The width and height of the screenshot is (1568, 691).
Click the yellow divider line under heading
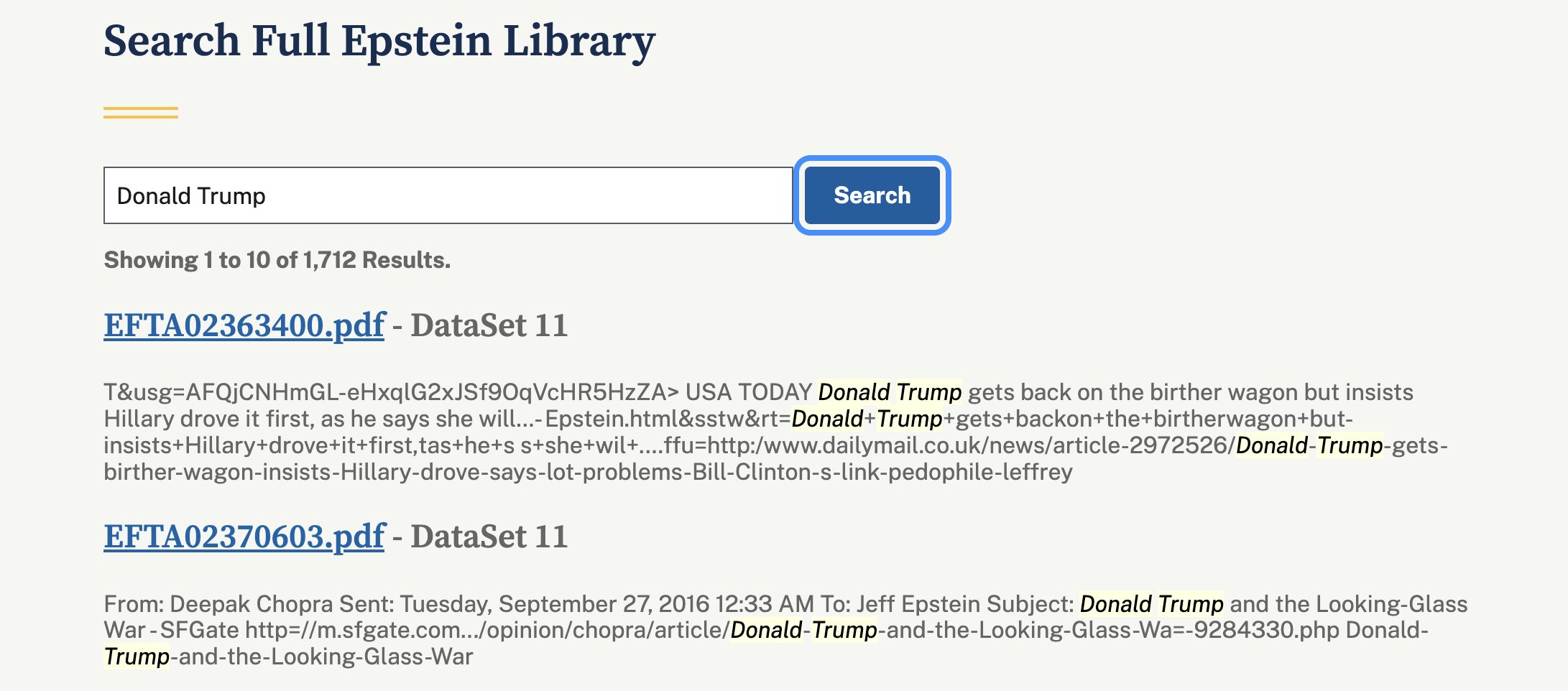140,113
